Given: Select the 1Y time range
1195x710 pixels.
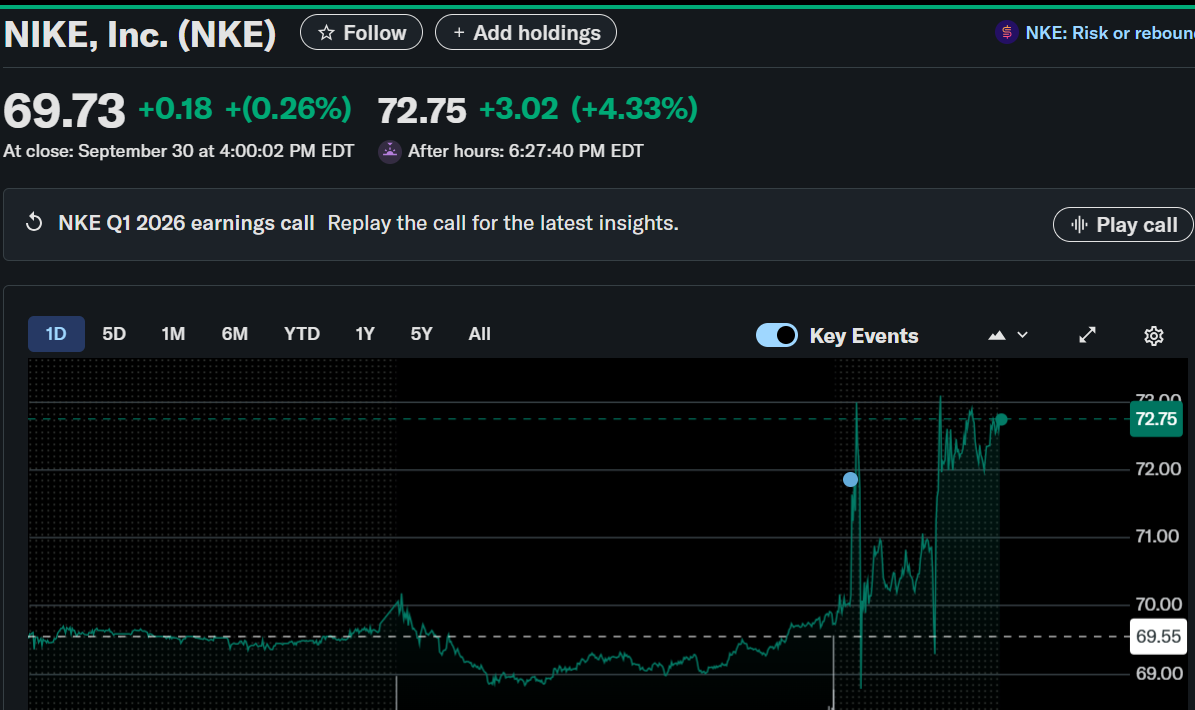Looking at the screenshot, I should point(365,334).
